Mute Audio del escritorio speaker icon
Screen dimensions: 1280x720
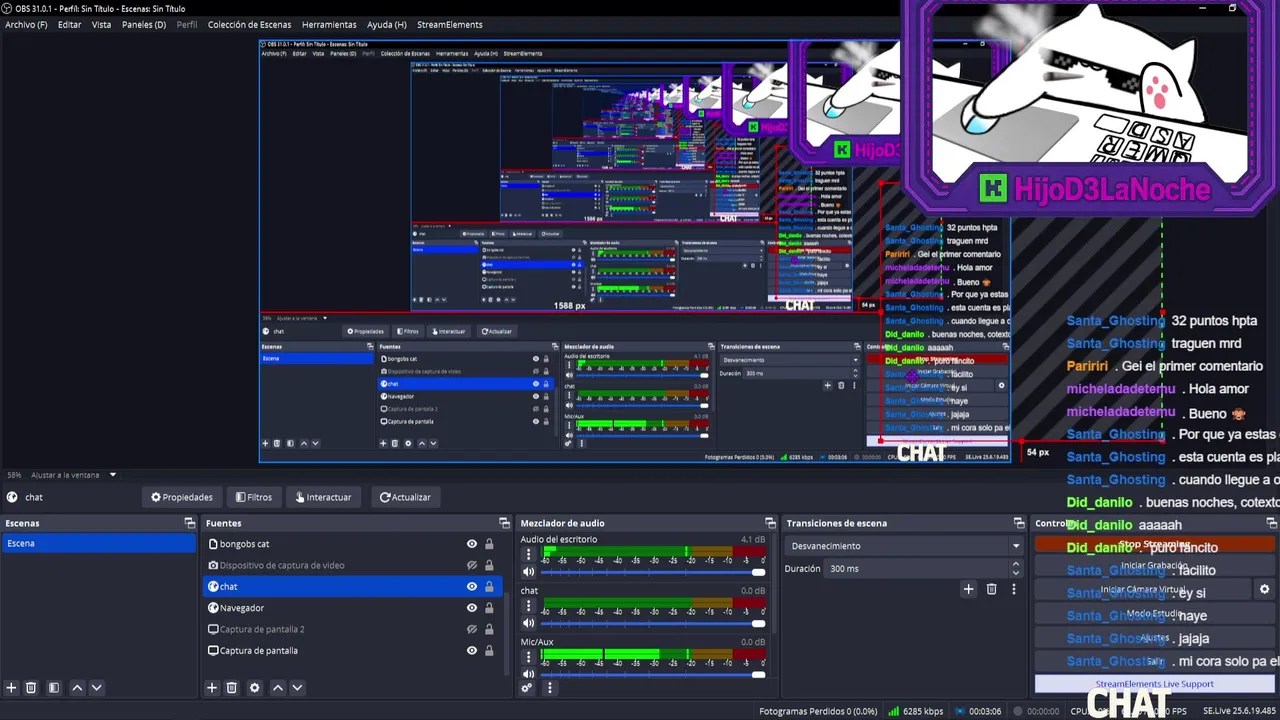point(529,572)
